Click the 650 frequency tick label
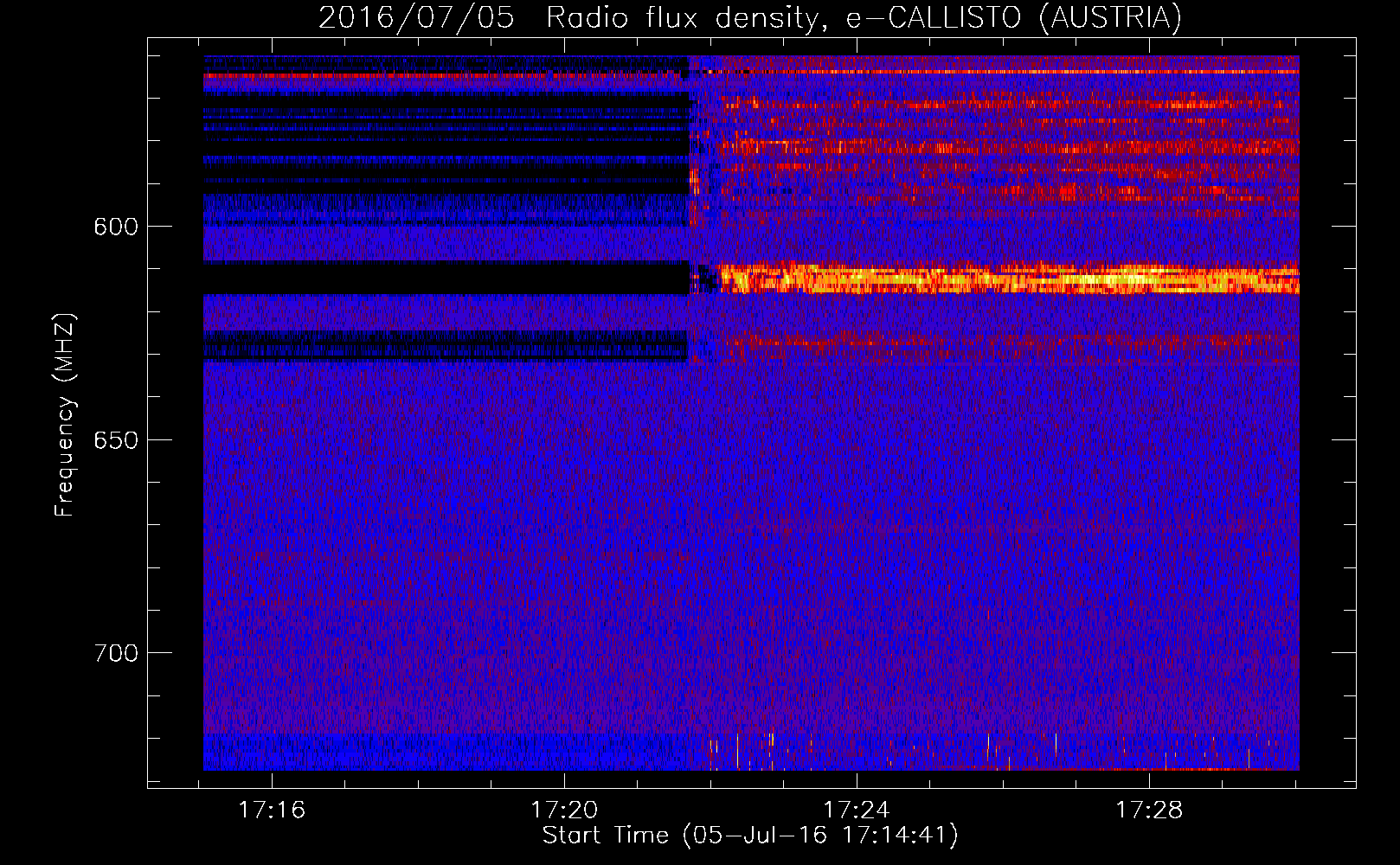 [116, 440]
